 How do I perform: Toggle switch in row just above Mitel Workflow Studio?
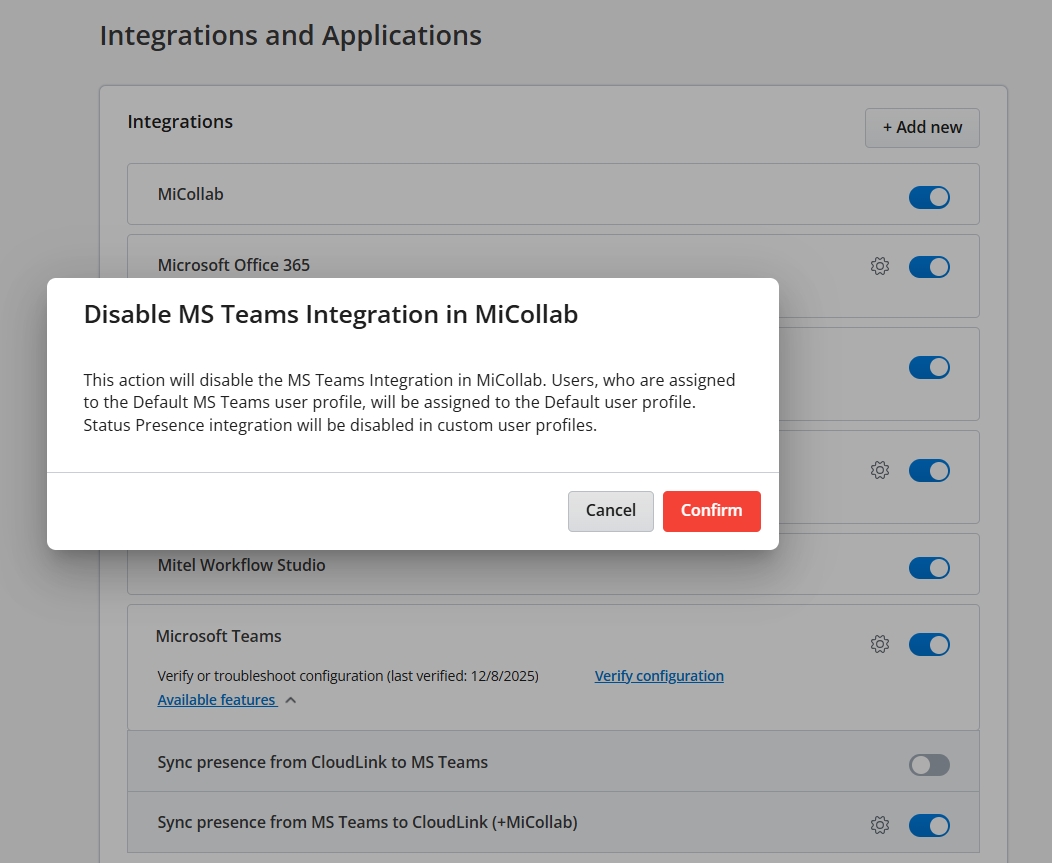928,470
